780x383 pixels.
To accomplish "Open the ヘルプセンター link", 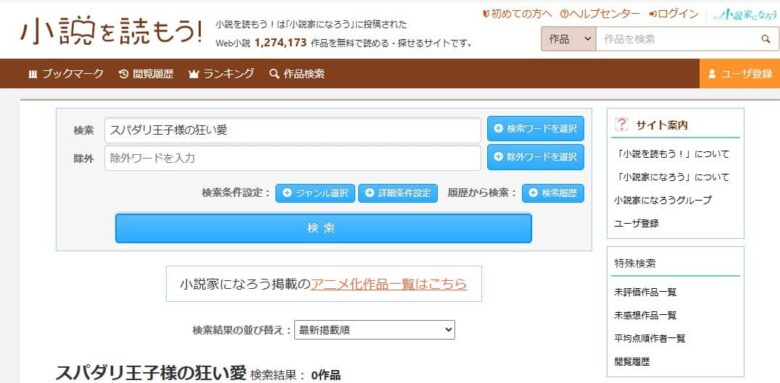I will (600, 14).
